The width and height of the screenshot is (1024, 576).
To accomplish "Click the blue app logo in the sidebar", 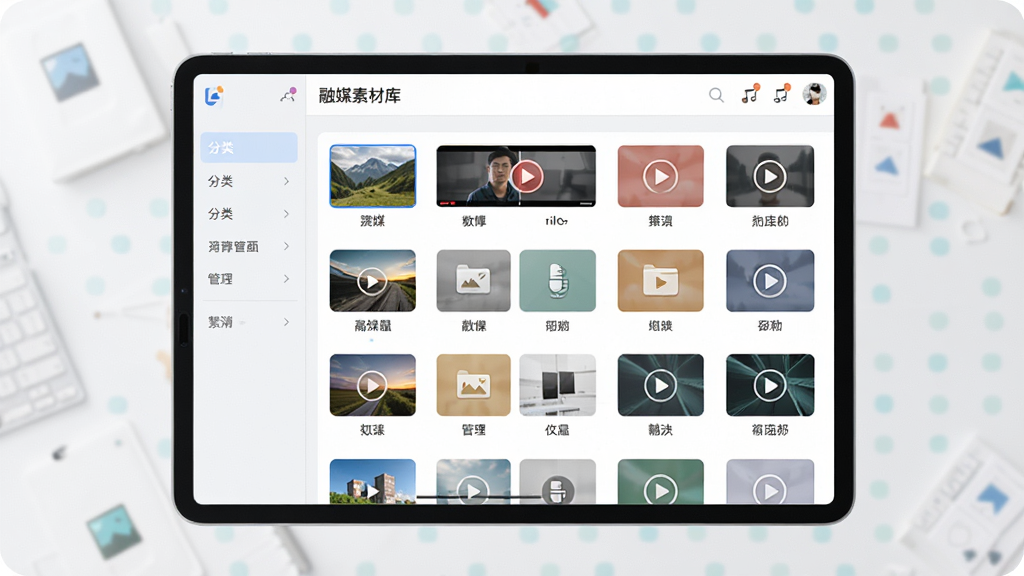I will click(x=214, y=96).
